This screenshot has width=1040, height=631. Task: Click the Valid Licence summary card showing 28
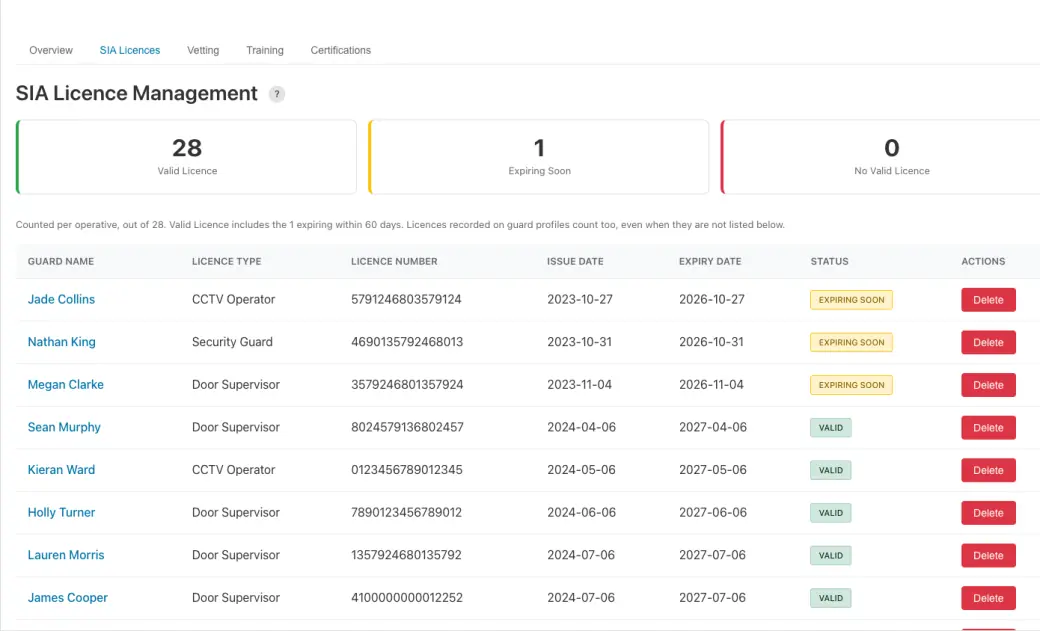coord(186,157)
